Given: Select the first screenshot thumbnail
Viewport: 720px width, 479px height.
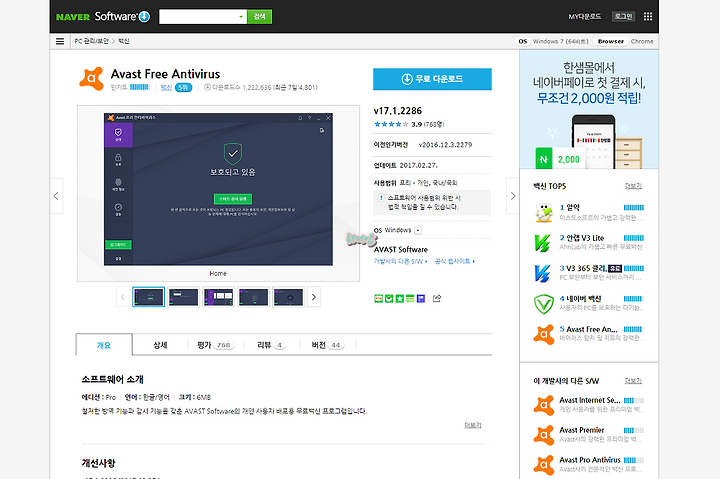Looking at the screenshot, I should point(148,297).
